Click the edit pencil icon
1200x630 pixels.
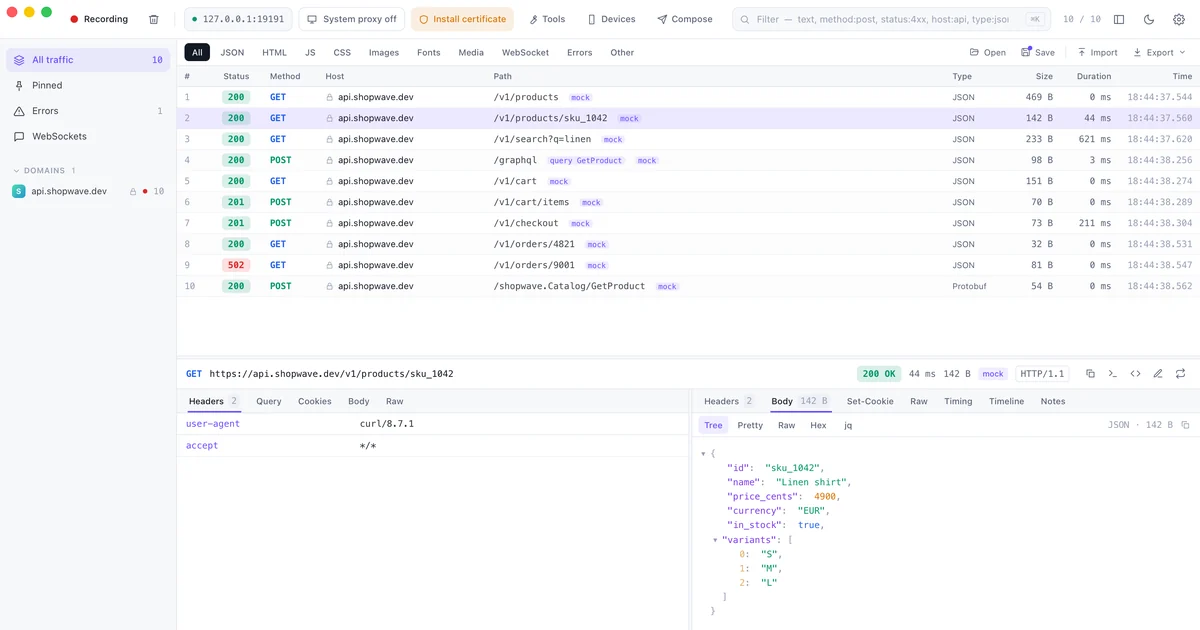point(1158,374)
